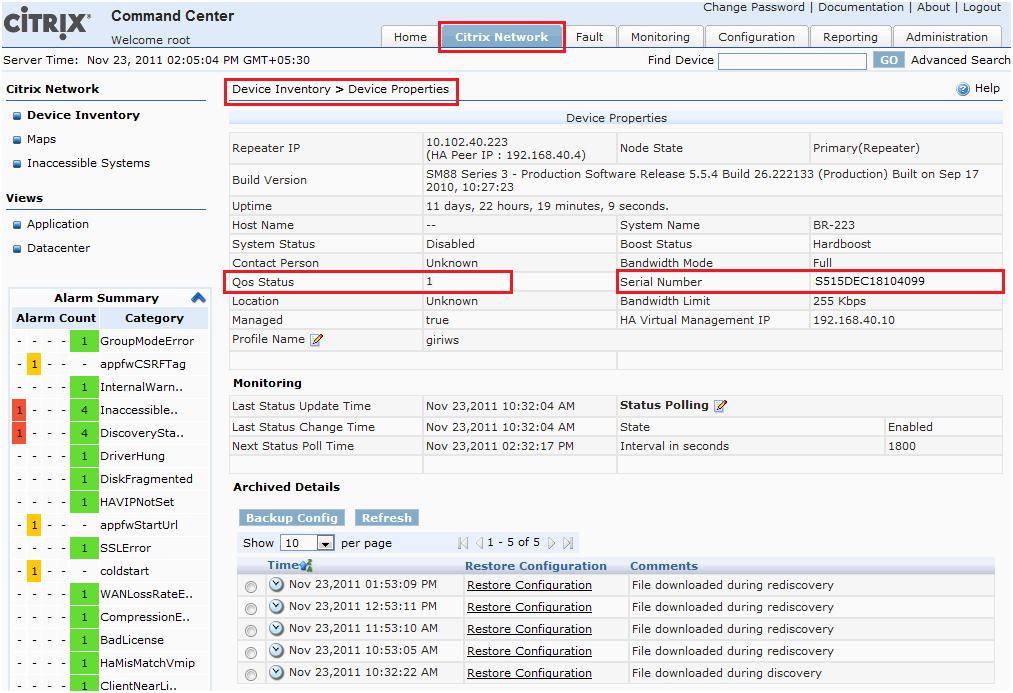The height and width of the screenshot is (693, 1013).
Task: Click the Refresh button
Action: (x=386, y=518)
